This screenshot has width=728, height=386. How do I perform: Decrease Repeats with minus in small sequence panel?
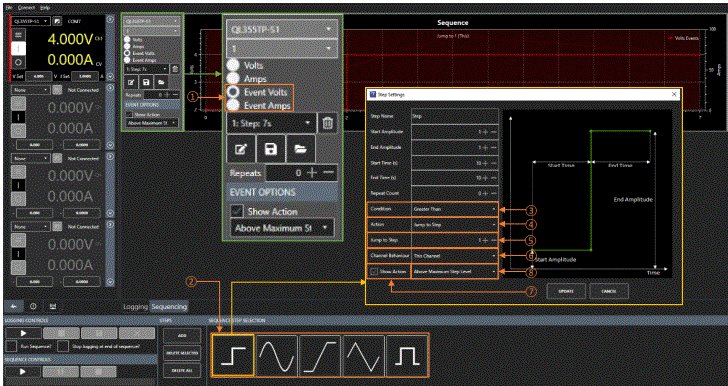point(176,95)
